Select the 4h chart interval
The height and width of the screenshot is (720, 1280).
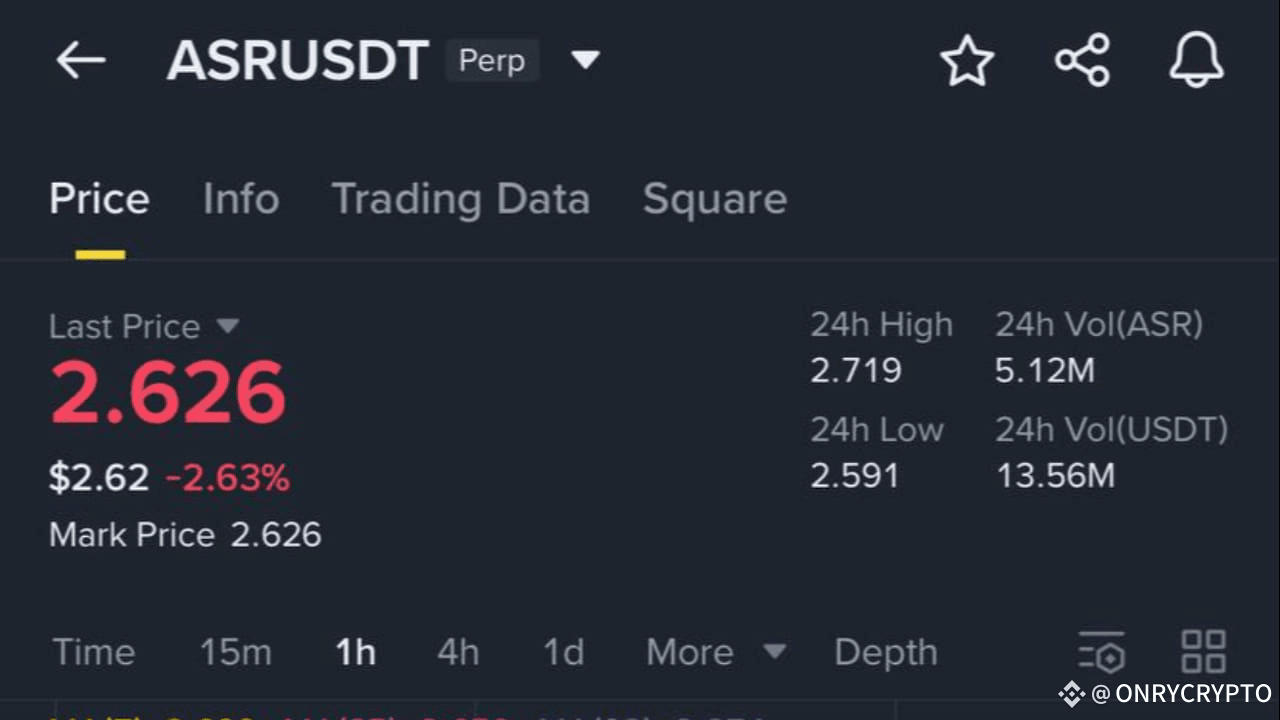[458, 652]
